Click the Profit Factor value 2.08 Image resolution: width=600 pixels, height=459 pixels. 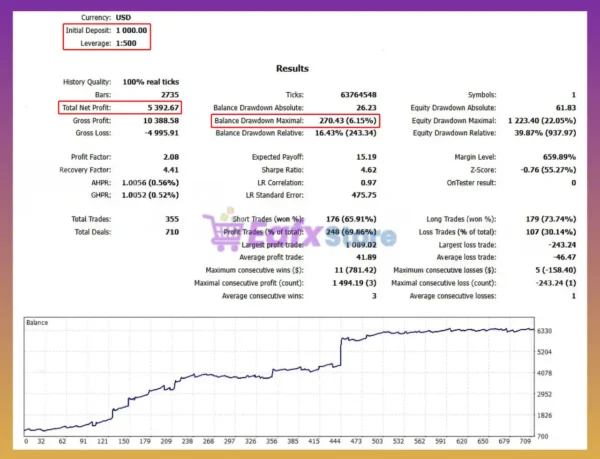click(171, 157)
